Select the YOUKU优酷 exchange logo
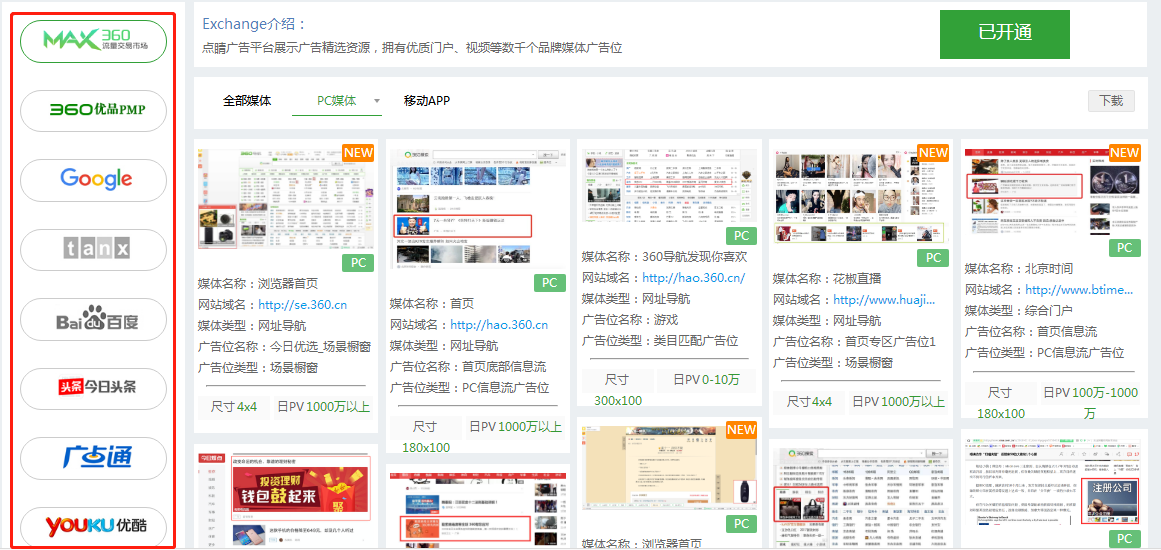Screen dimensions: 1161x550 [x=94, y=526]
